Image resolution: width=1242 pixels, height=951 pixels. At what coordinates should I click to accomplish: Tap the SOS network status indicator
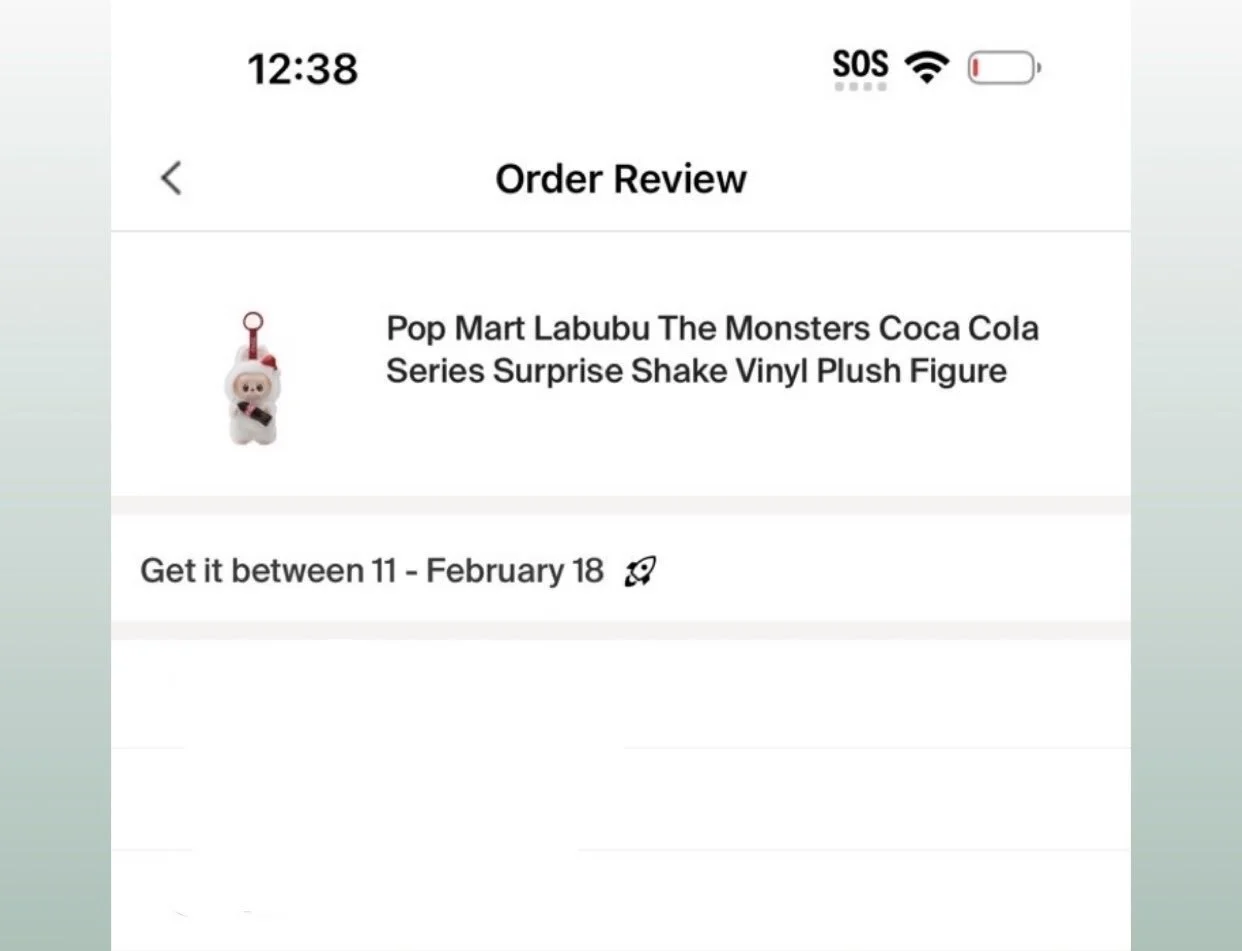point(860,65)
